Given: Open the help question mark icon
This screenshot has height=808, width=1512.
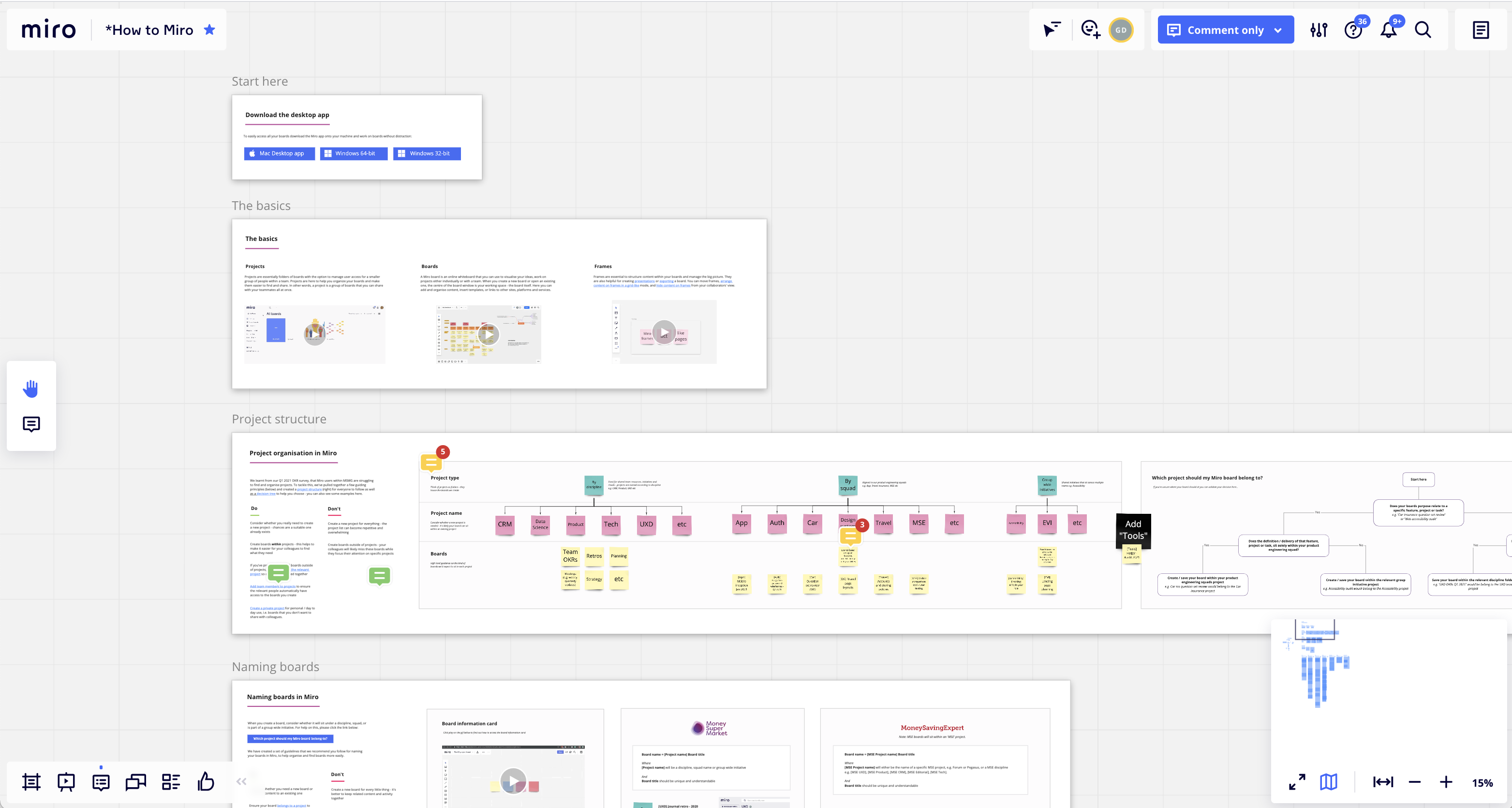Looking at the screenshot, I should coord(1353,30).
